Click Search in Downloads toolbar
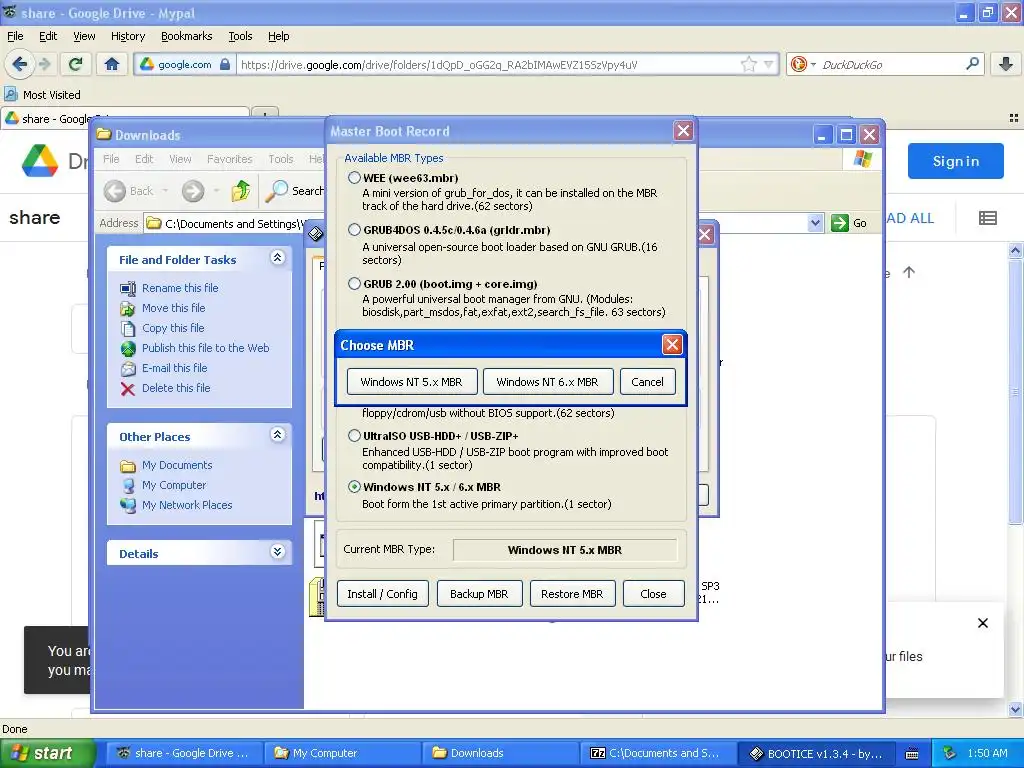The height and width of the screenshot is (768, 1024). tap(295, 191)
